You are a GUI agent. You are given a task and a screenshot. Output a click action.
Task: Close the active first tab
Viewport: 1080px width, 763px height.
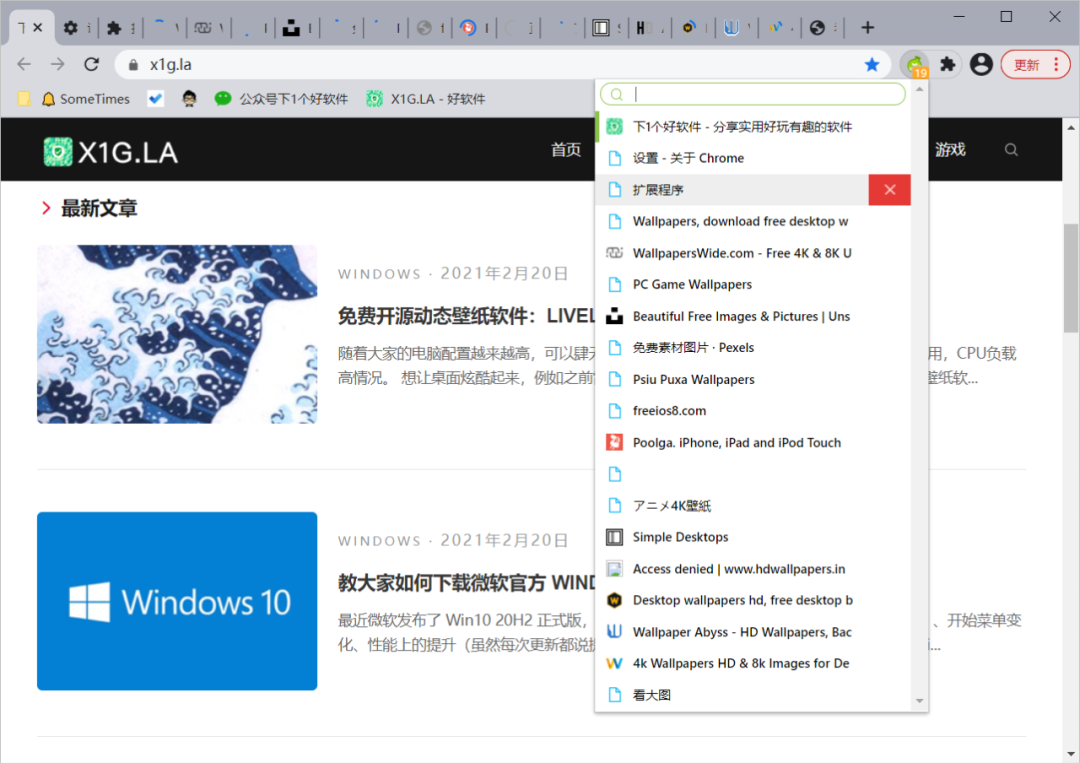(38, 28)
